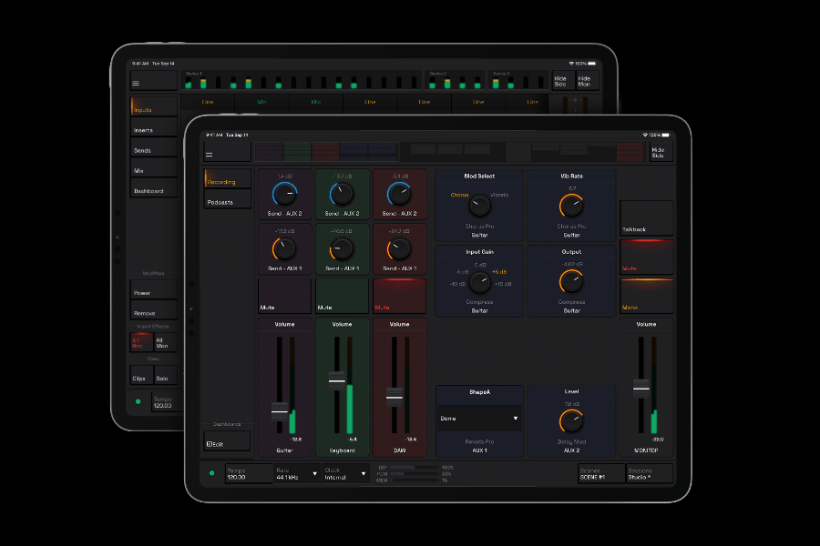Mute the Guitar channel

pos(284,296)
